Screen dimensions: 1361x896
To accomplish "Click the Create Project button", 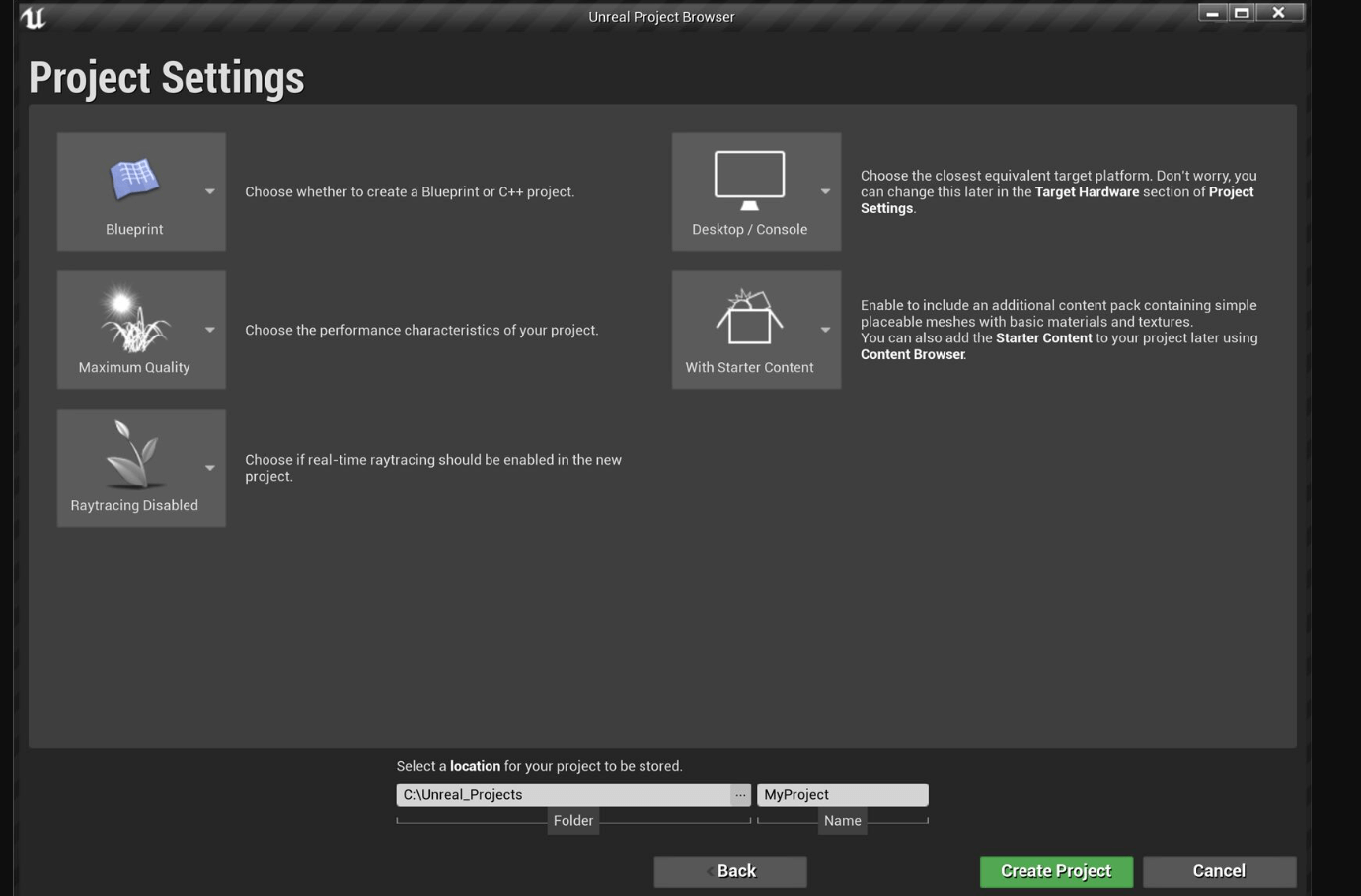I will (1056, 871).
